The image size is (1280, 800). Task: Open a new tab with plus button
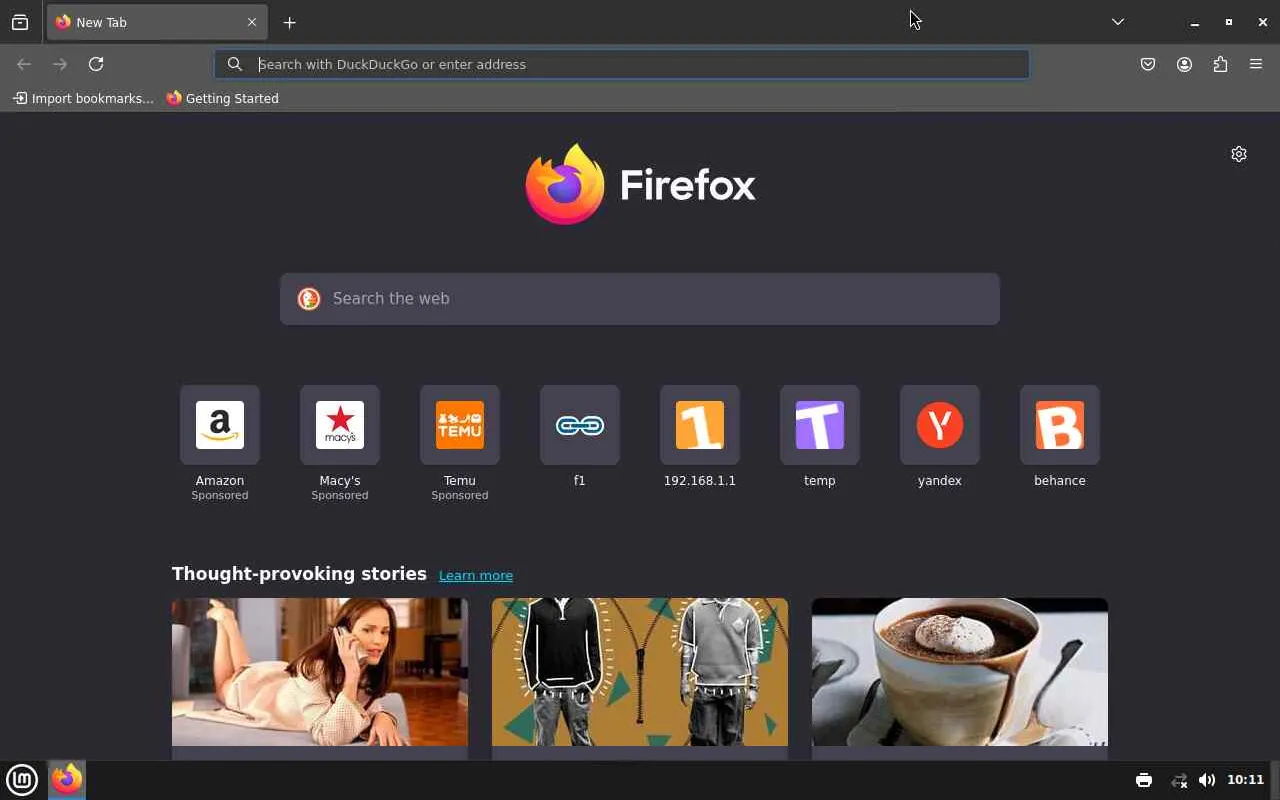(289, 22)
